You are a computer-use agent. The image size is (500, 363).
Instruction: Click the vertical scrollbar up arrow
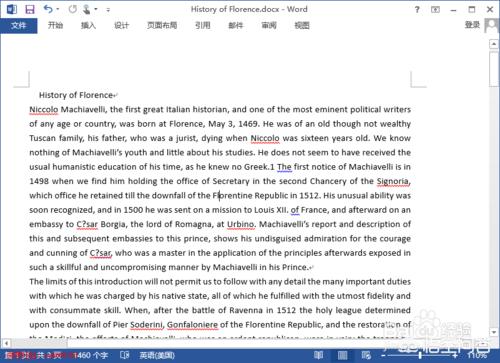click(494, 44)
